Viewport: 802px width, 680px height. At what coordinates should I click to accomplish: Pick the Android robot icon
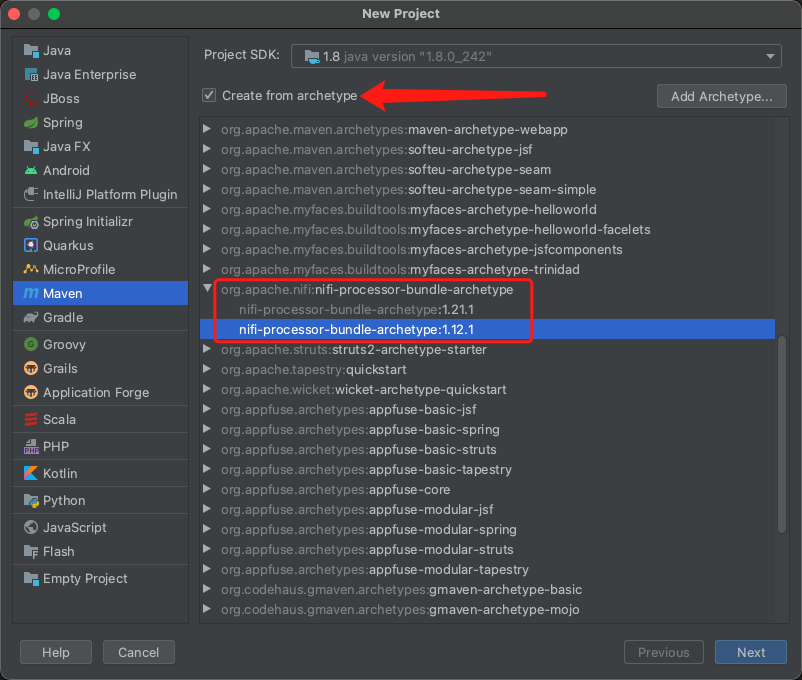pos(31,170)
